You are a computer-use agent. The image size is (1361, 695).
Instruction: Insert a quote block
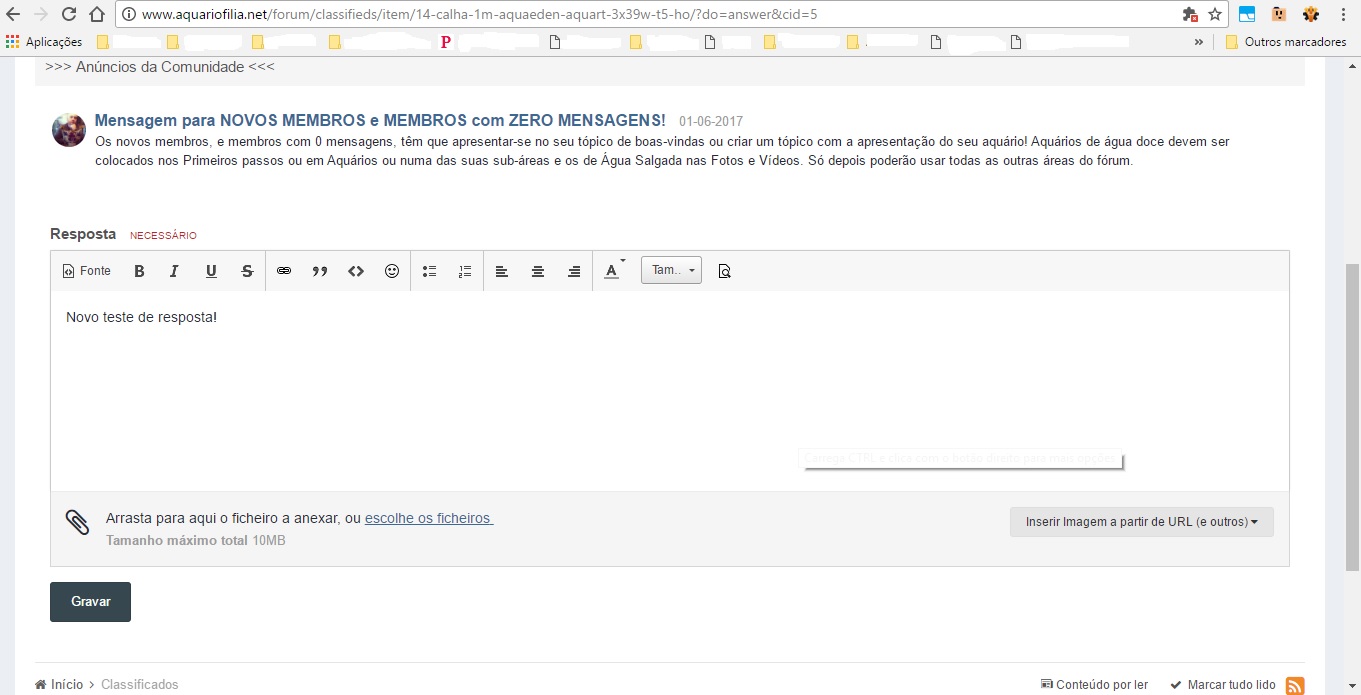point(320,271)
